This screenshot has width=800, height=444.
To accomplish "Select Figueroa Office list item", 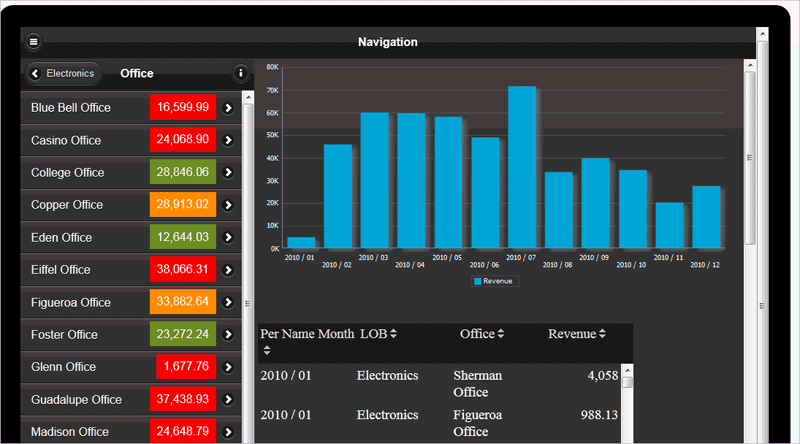I will click(x=71, y=302).
